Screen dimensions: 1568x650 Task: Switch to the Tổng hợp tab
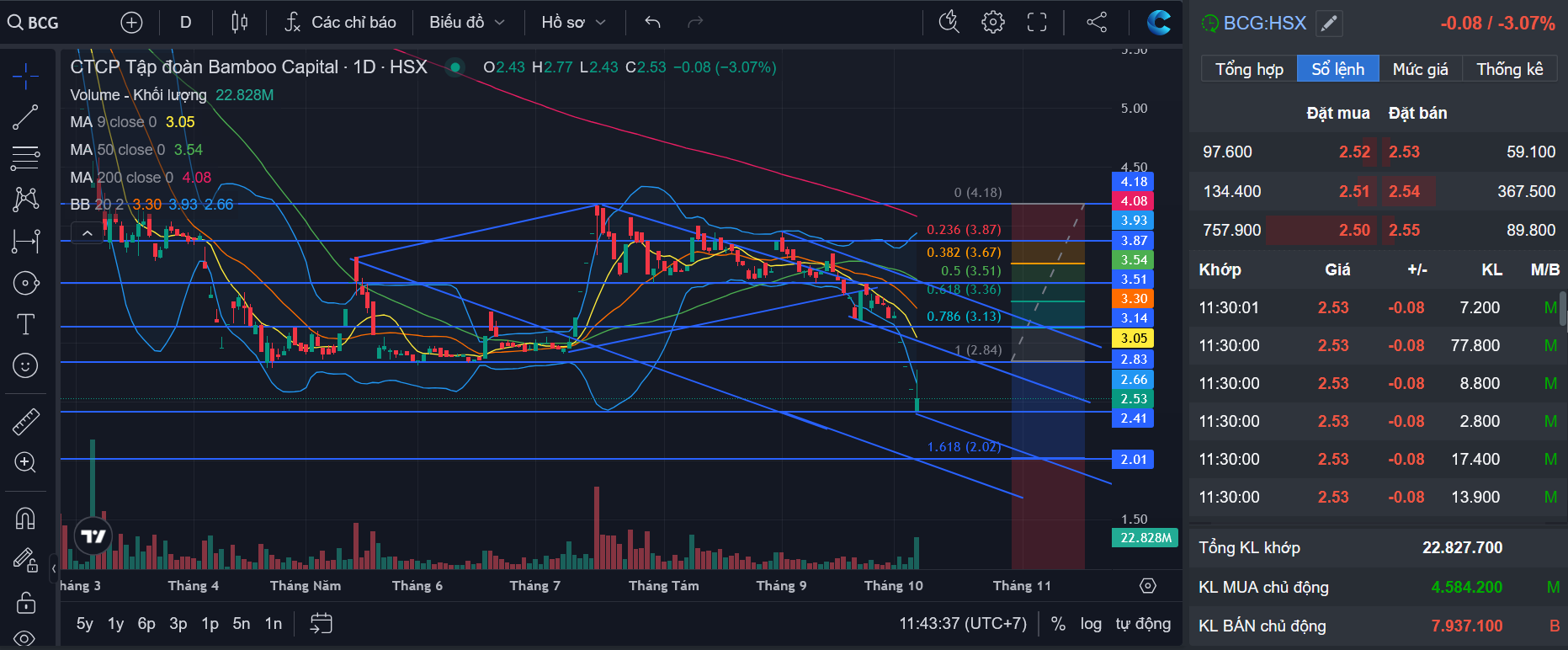[1249, 69]
